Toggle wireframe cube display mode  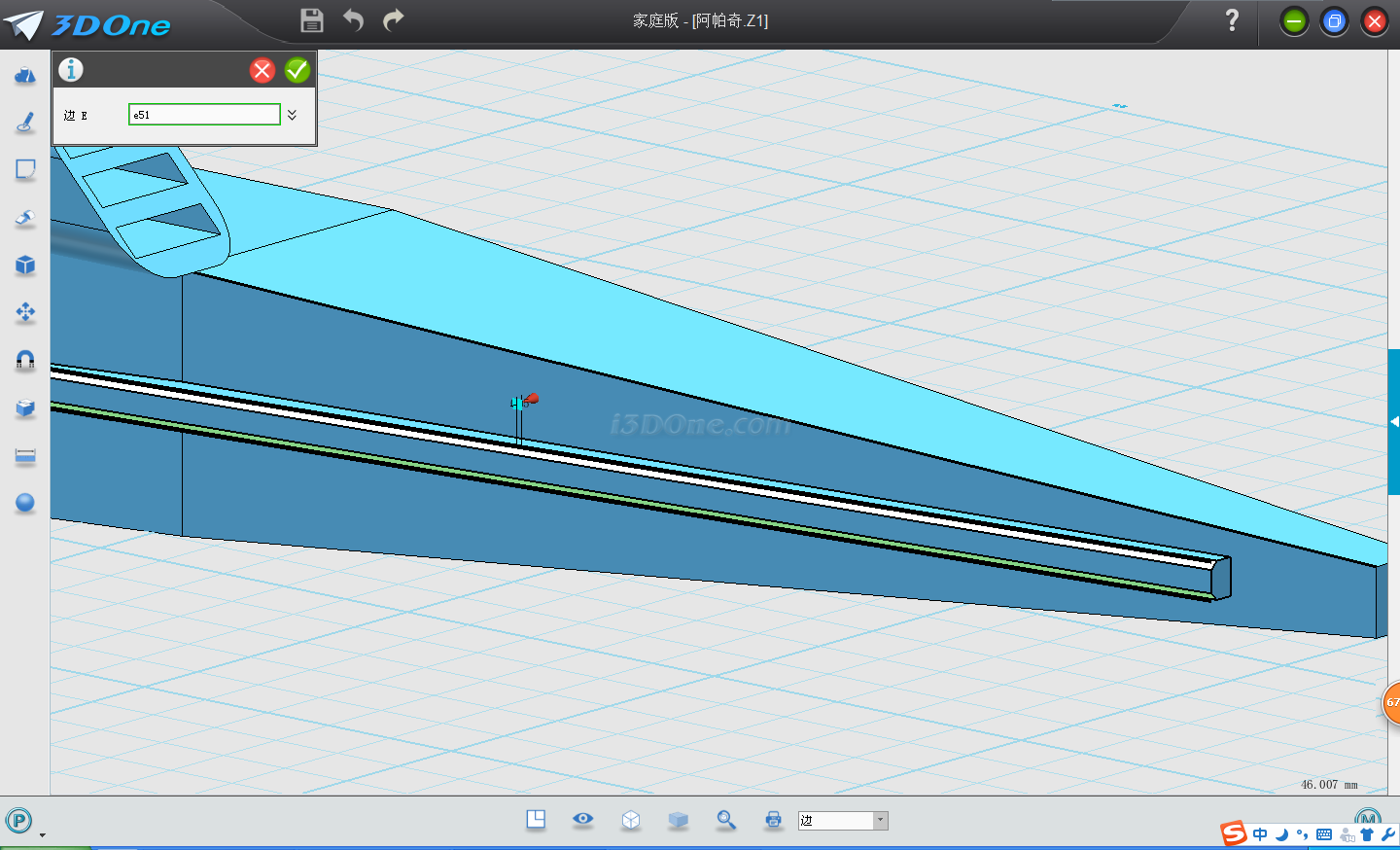point(631,820)
